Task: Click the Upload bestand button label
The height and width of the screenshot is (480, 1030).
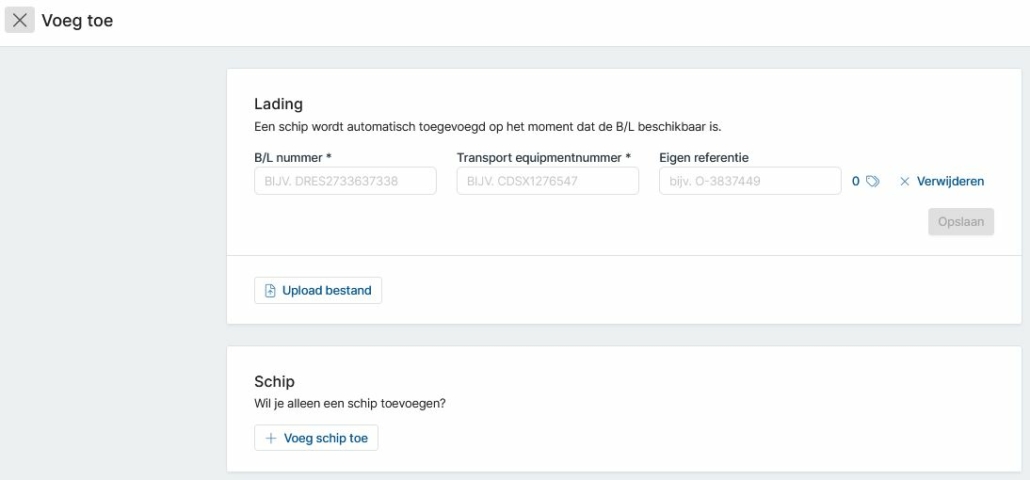Action: [326, 290]
